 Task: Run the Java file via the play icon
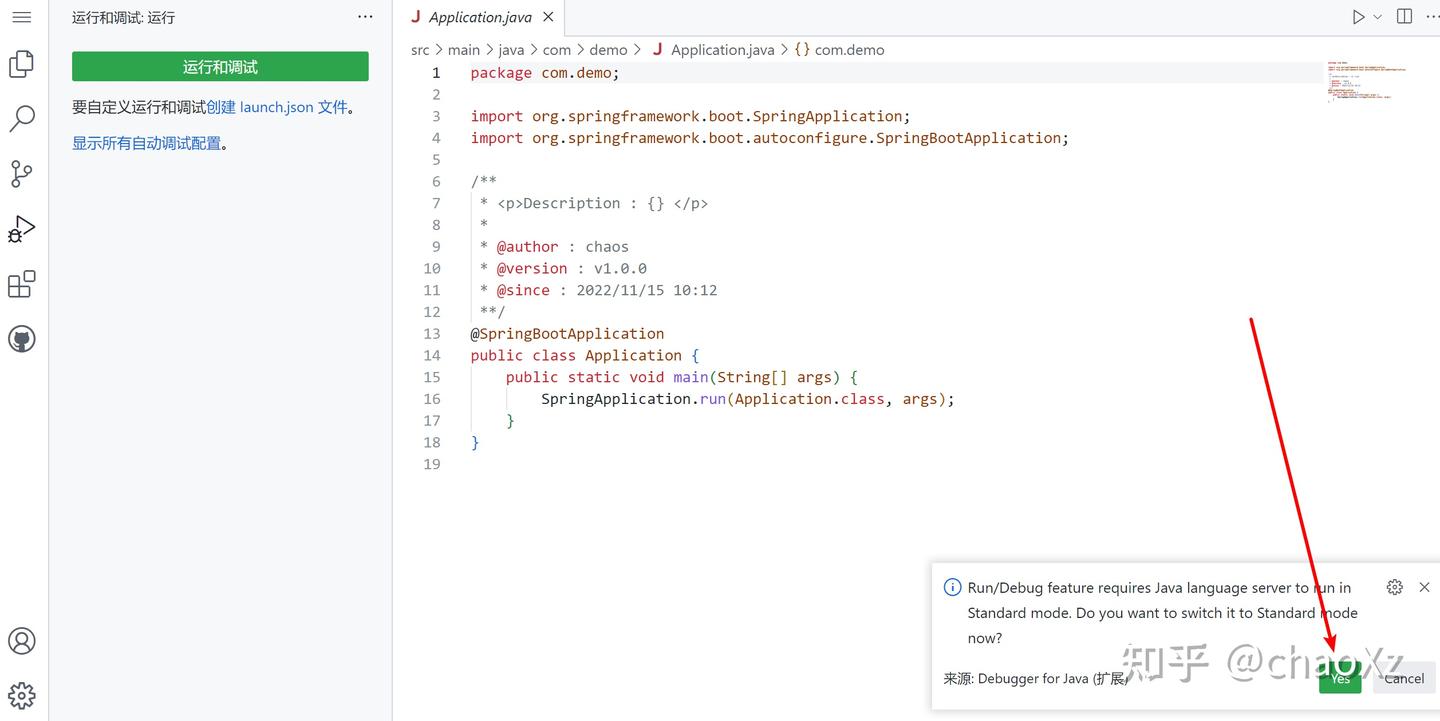pos(1358,16)
